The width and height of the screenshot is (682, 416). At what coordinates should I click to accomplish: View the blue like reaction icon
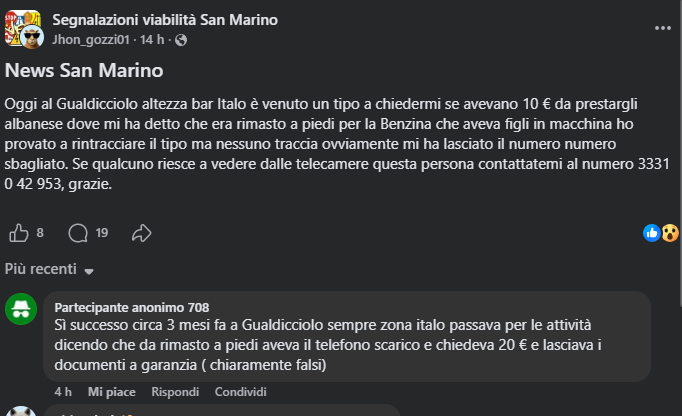coord(652,233)
